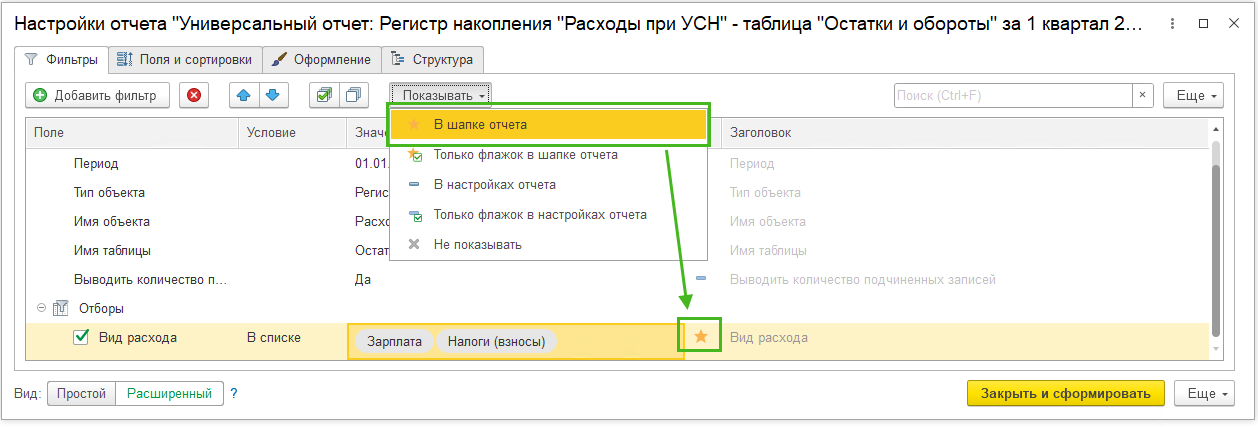Maximize the report settings window
Viewport: 1258px width, 427px height.
click(1201, 22)
